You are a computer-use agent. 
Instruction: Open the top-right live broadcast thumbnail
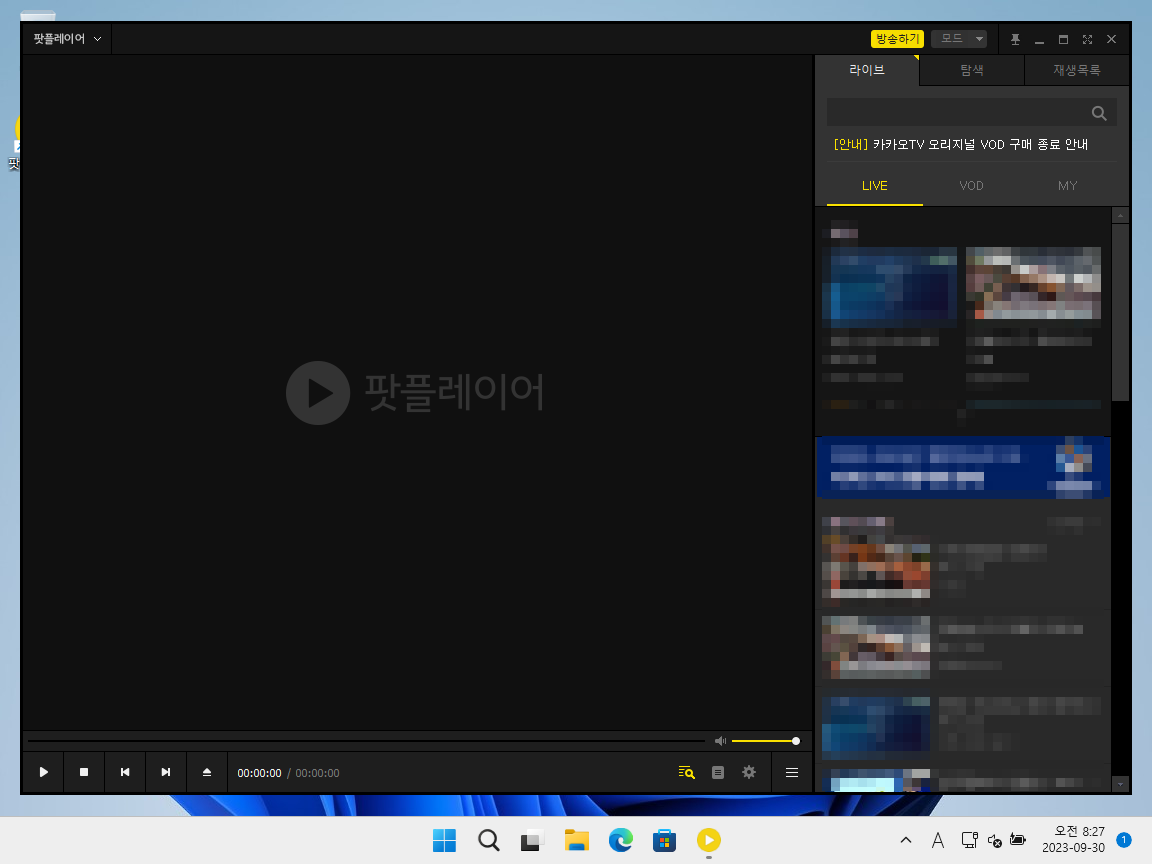[x=1033, y=284]
